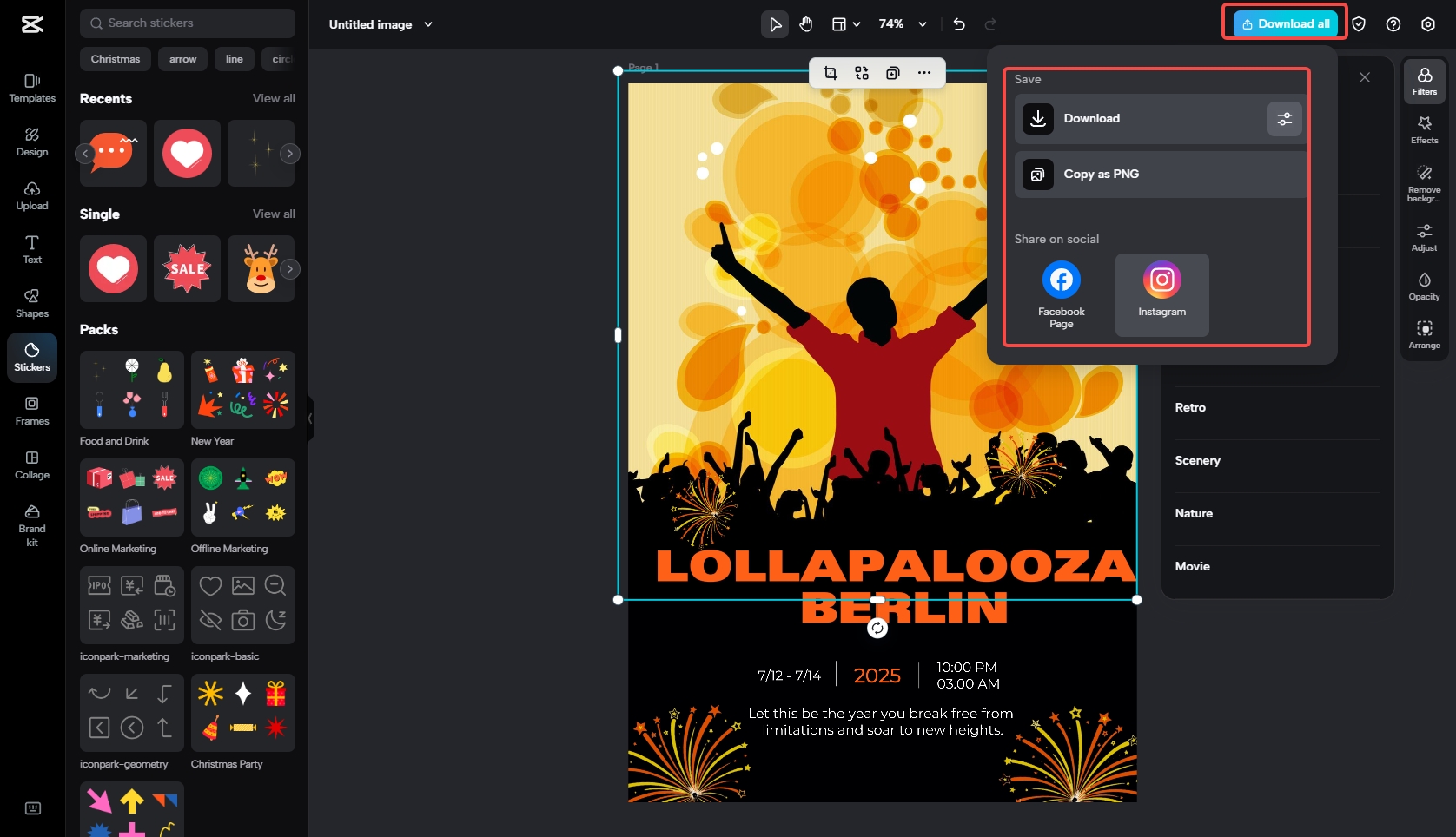
Task: Open the Untitled image title dropdown
Action: tap(427, 25)
